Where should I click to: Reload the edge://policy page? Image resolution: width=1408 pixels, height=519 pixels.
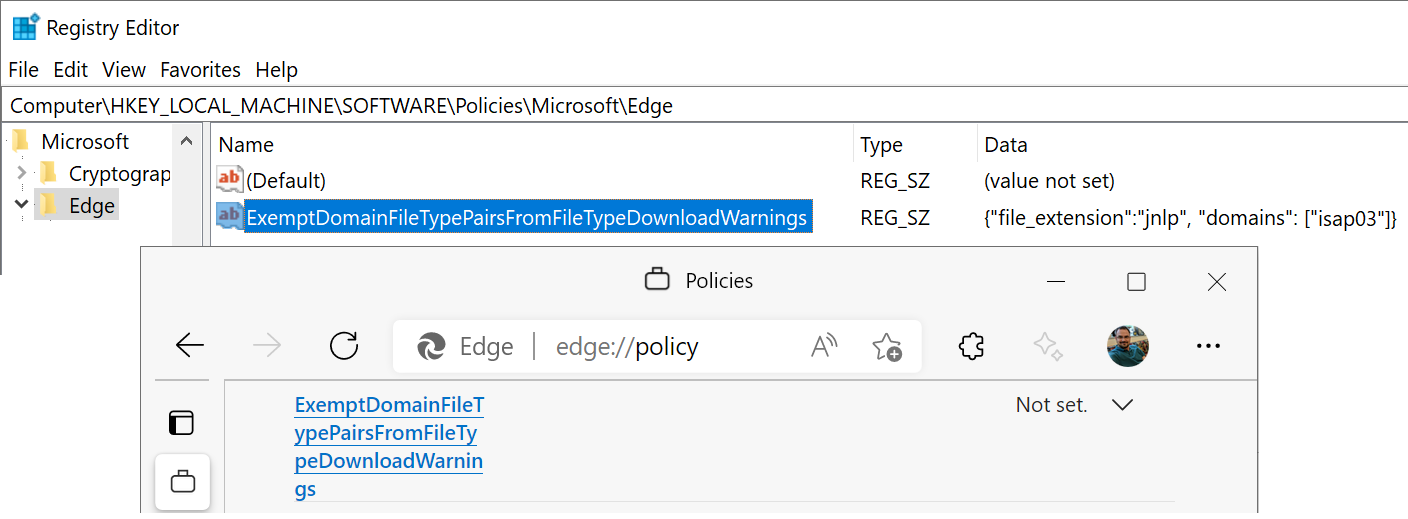[x=343, y=346]
